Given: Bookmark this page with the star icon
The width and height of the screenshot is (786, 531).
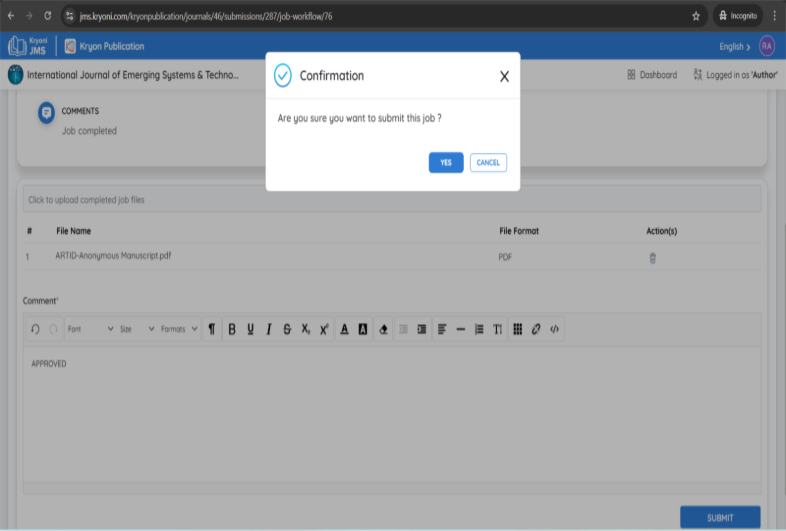Looking at the screenshot, I should point(696,16).
